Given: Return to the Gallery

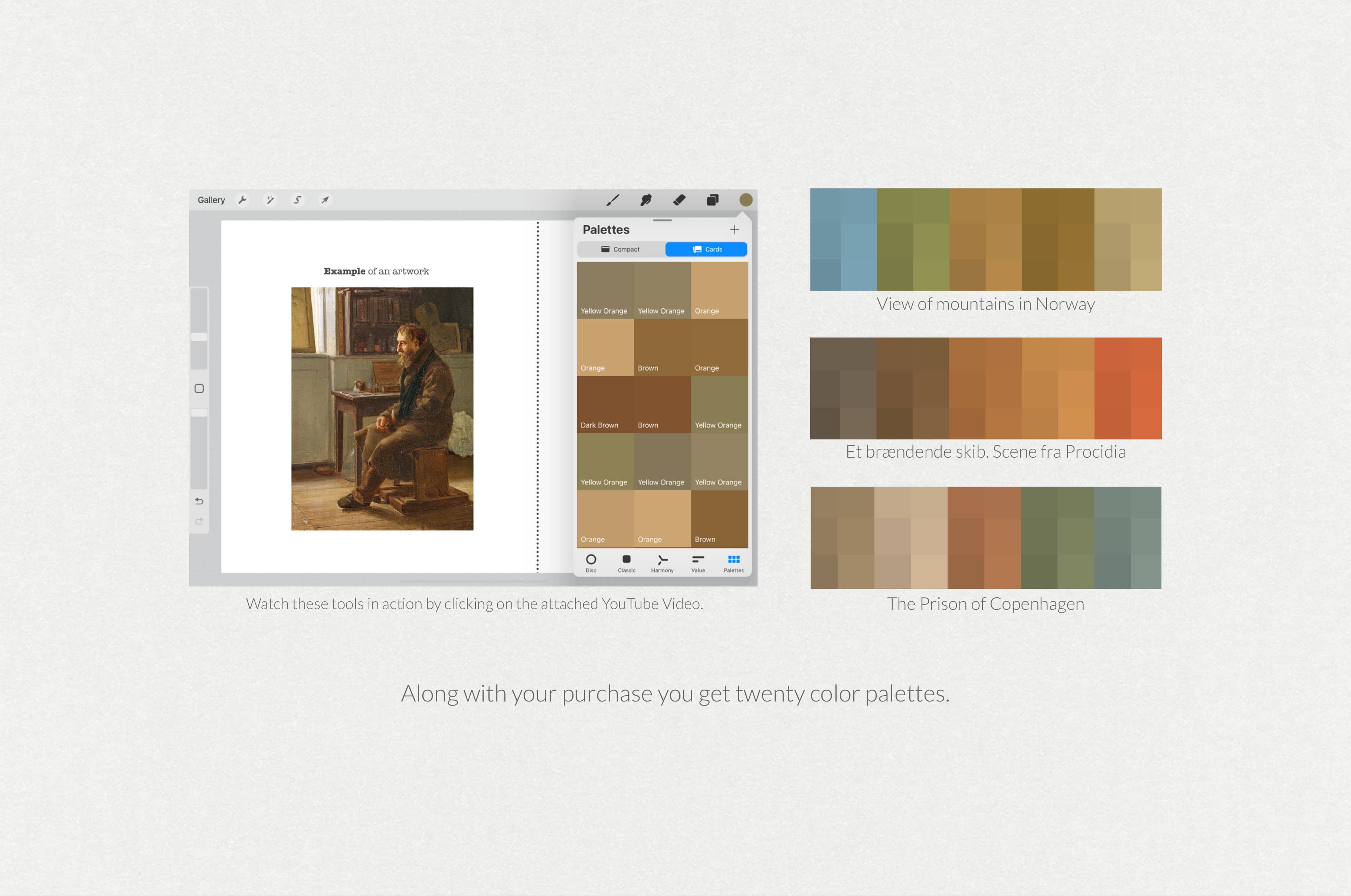Looking at the screenshot, I should point(211,199).
